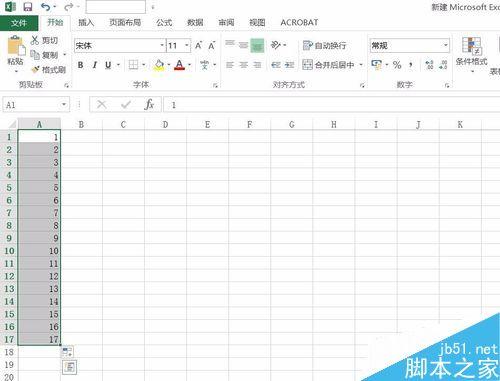Click the Redo arrow icon

pos(69,7)
